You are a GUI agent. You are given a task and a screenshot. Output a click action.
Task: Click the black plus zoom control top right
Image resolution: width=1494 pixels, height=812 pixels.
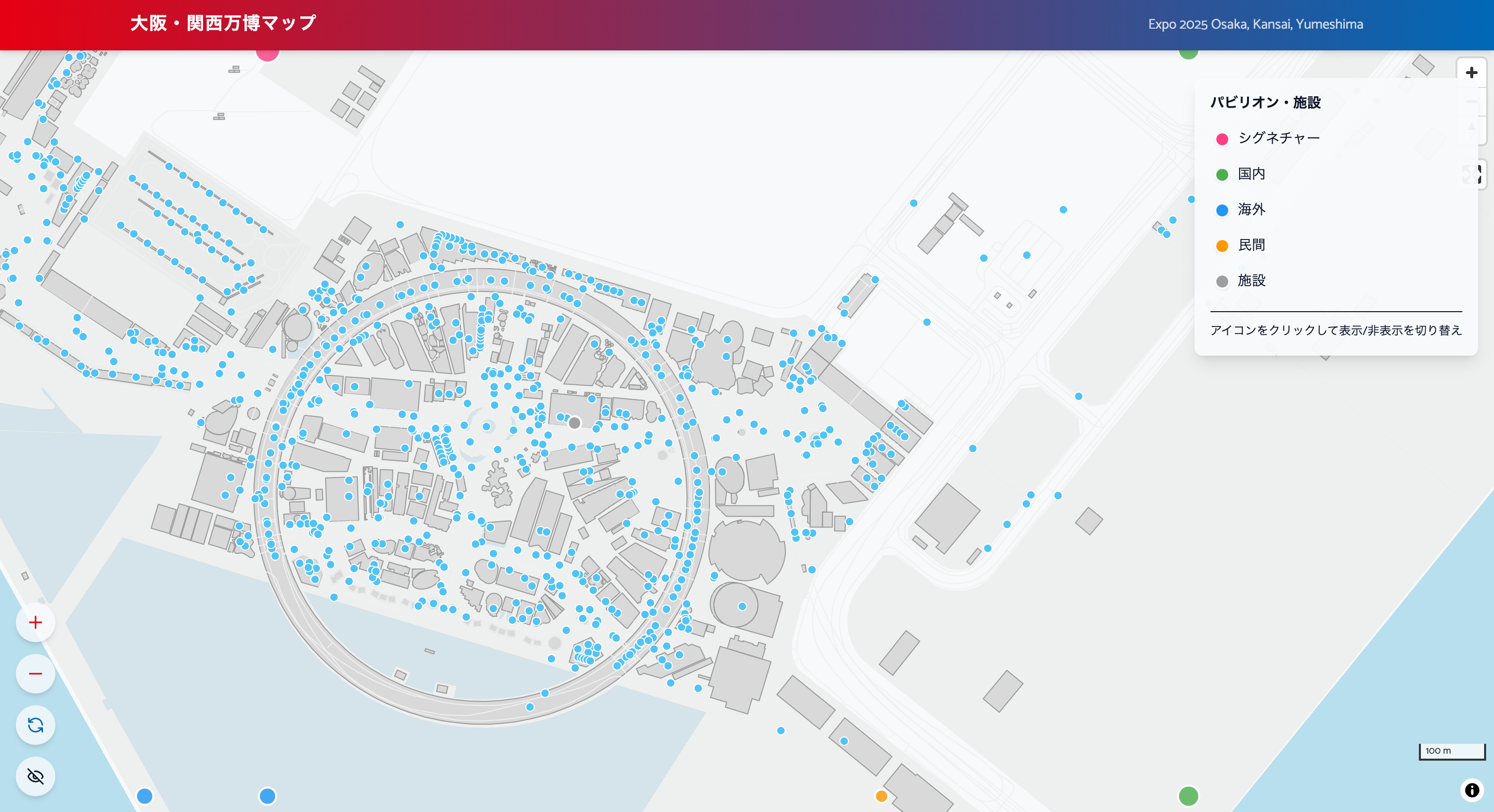click(1471, 73)
